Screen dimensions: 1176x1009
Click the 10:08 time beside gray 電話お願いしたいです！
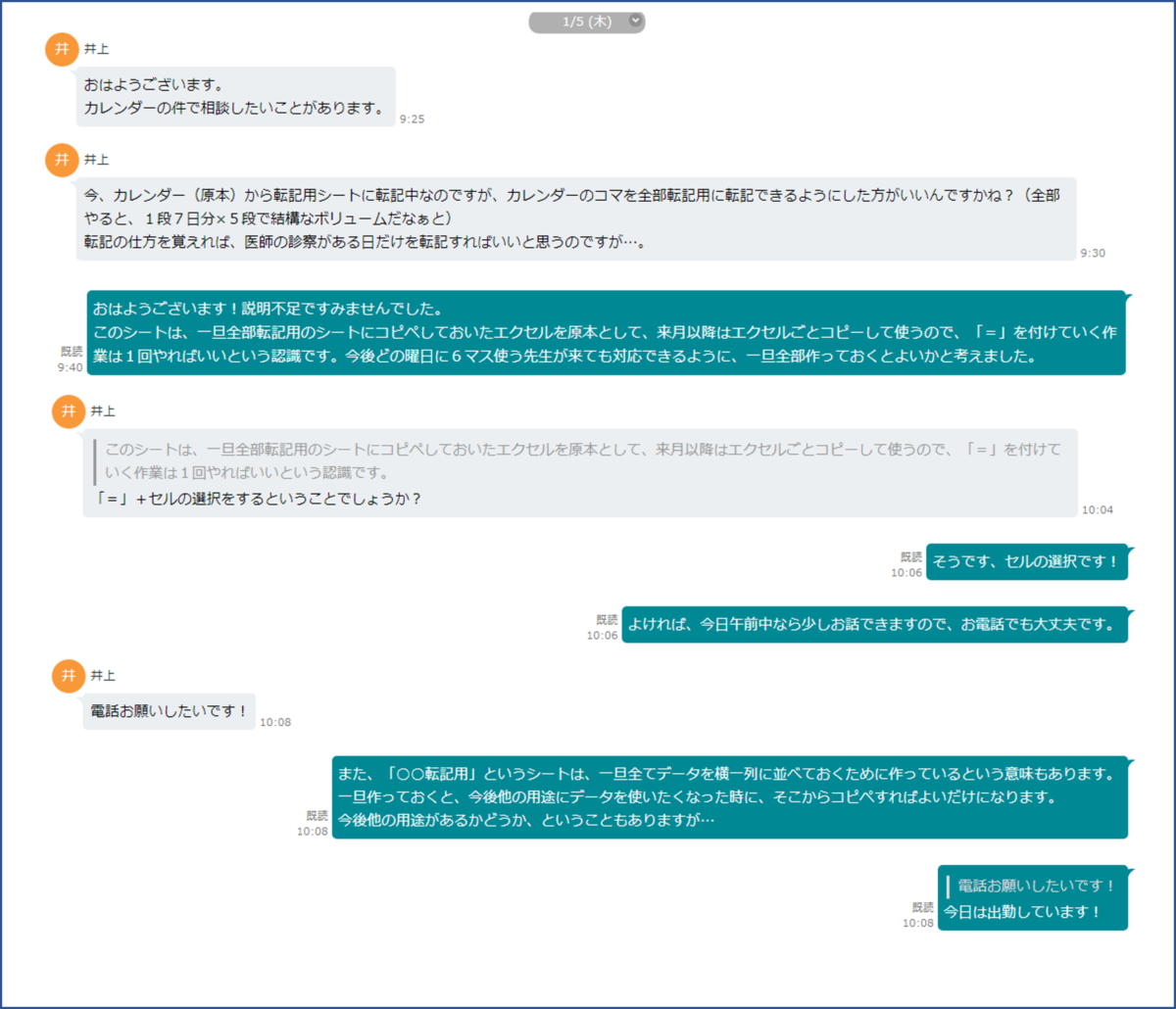tap(275, 723)
